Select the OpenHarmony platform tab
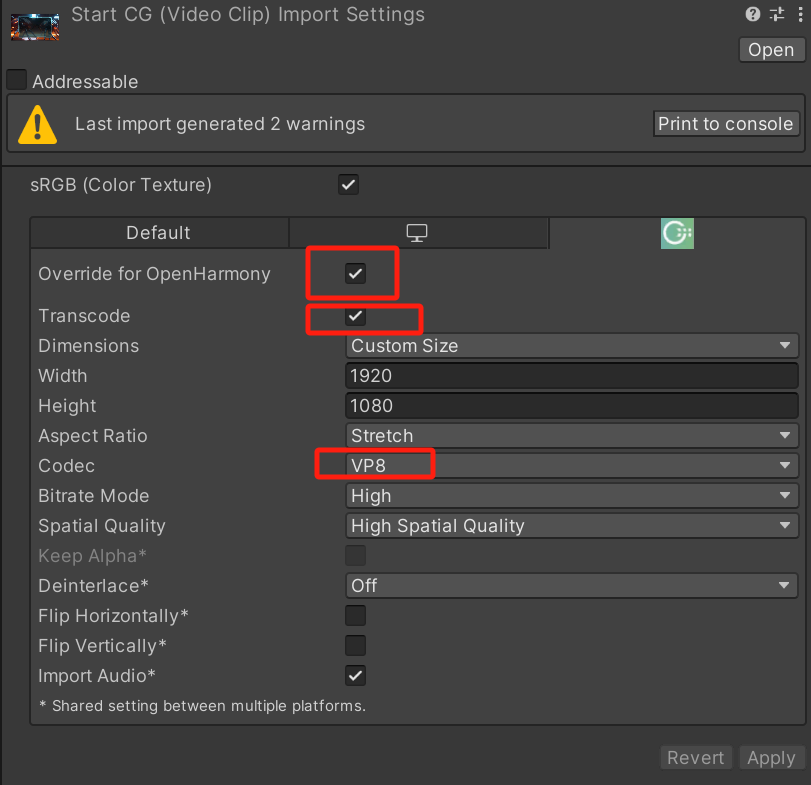The height and width of the screenshot is (785, 811). tap(677, 233)
